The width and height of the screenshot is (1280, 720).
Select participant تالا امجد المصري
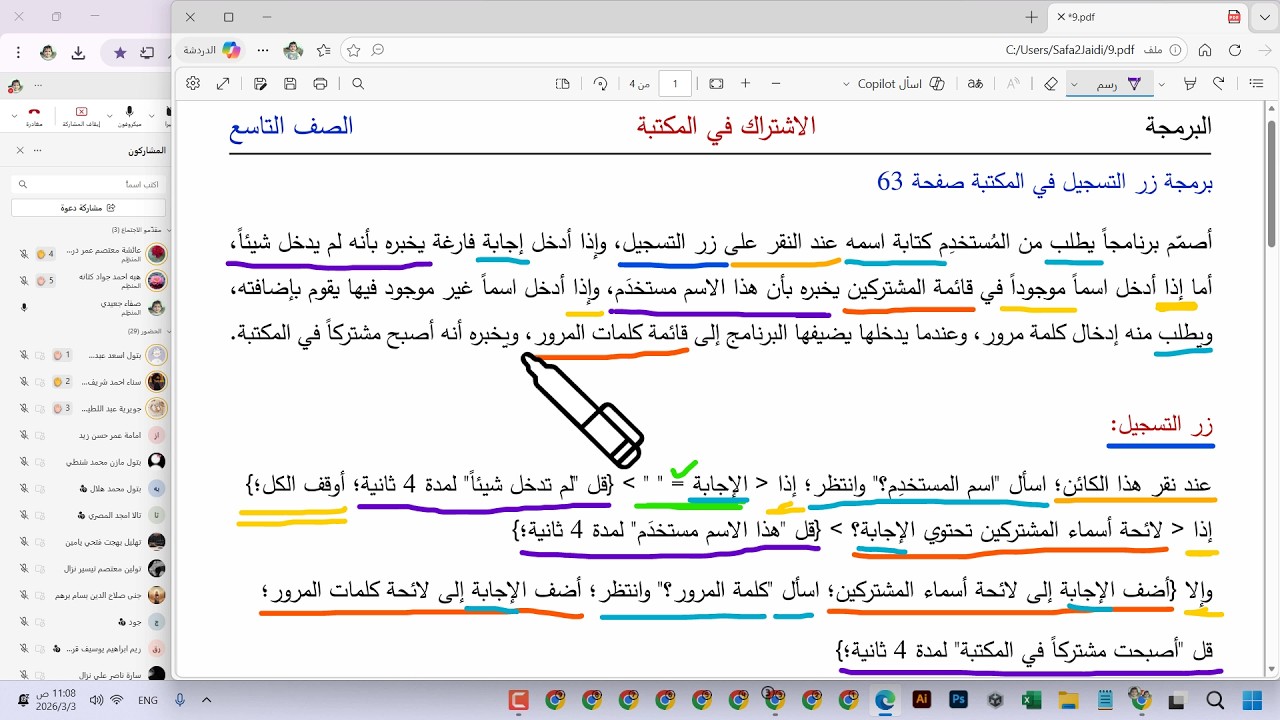90,515
